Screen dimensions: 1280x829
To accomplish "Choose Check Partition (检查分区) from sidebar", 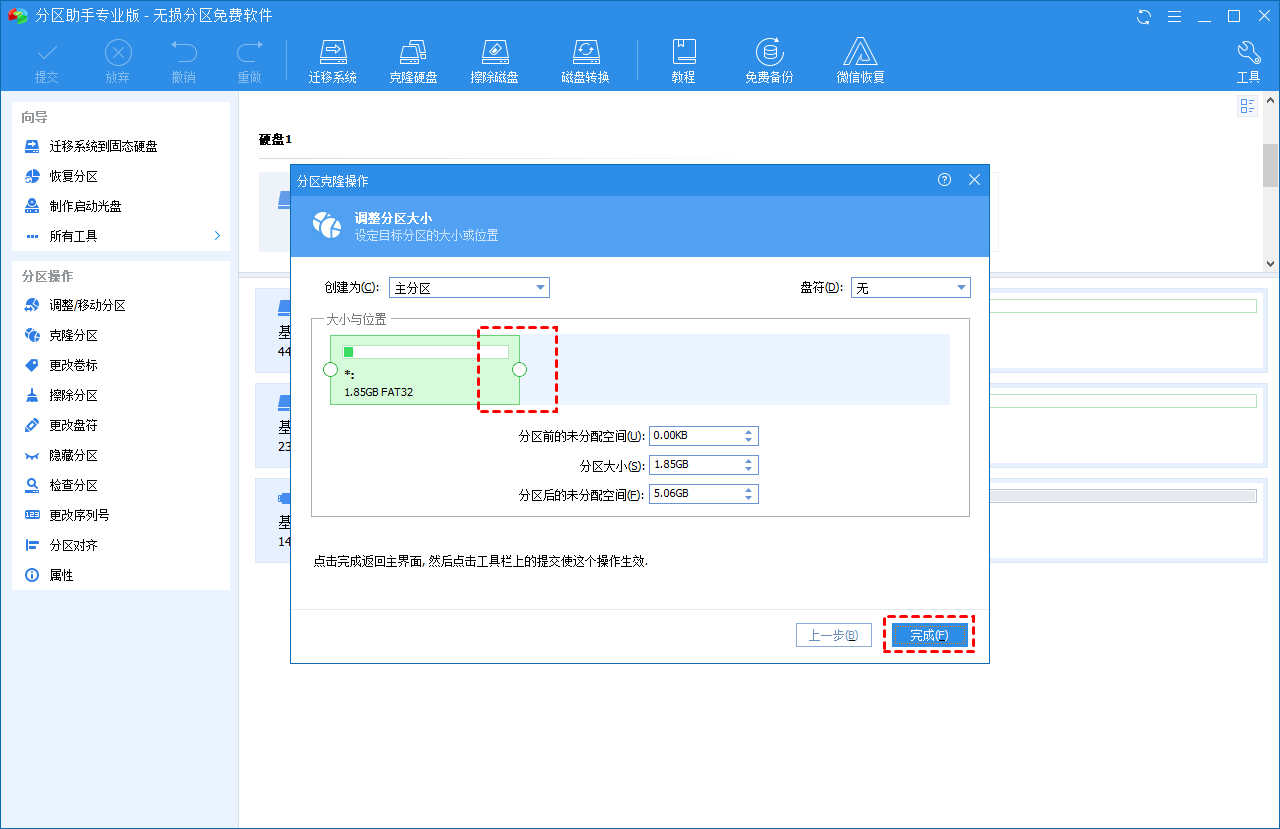I will [x=74, y=486].
